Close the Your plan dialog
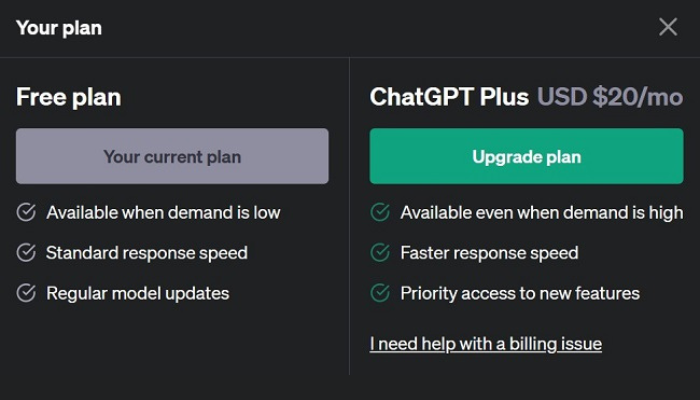700x400 pixels. [x=668, y=27]
